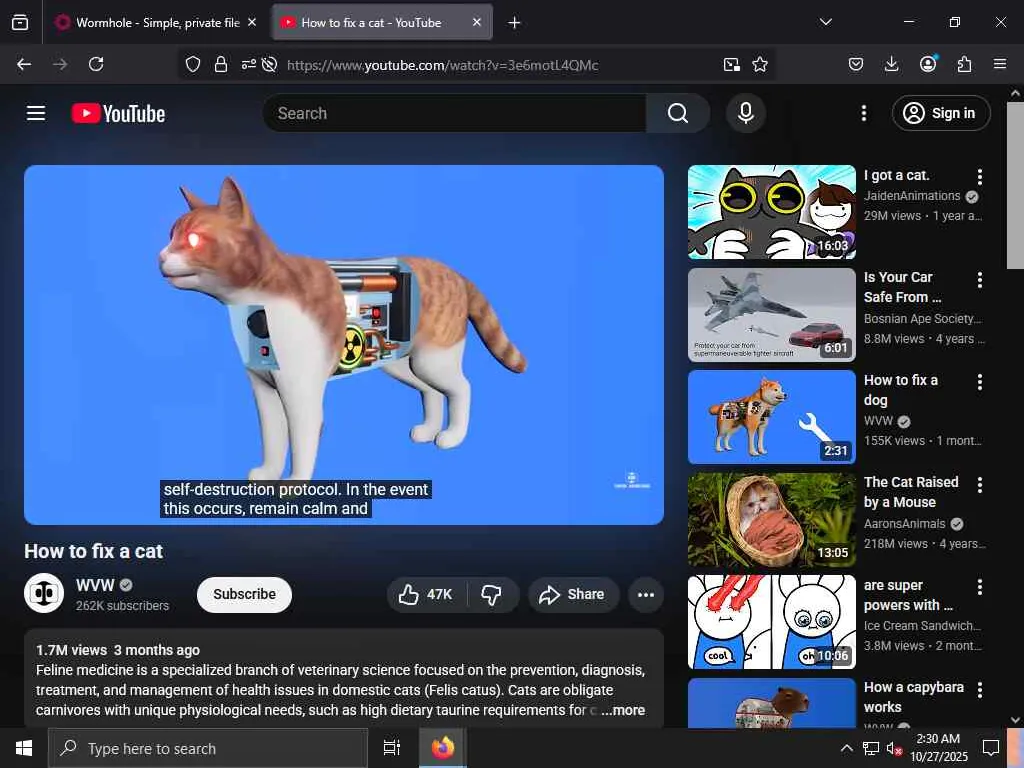Image resolution: width=1024 pixels, height=768 pixels.
Task: Start voice search with microphone icon
Action: coord(746,113)
